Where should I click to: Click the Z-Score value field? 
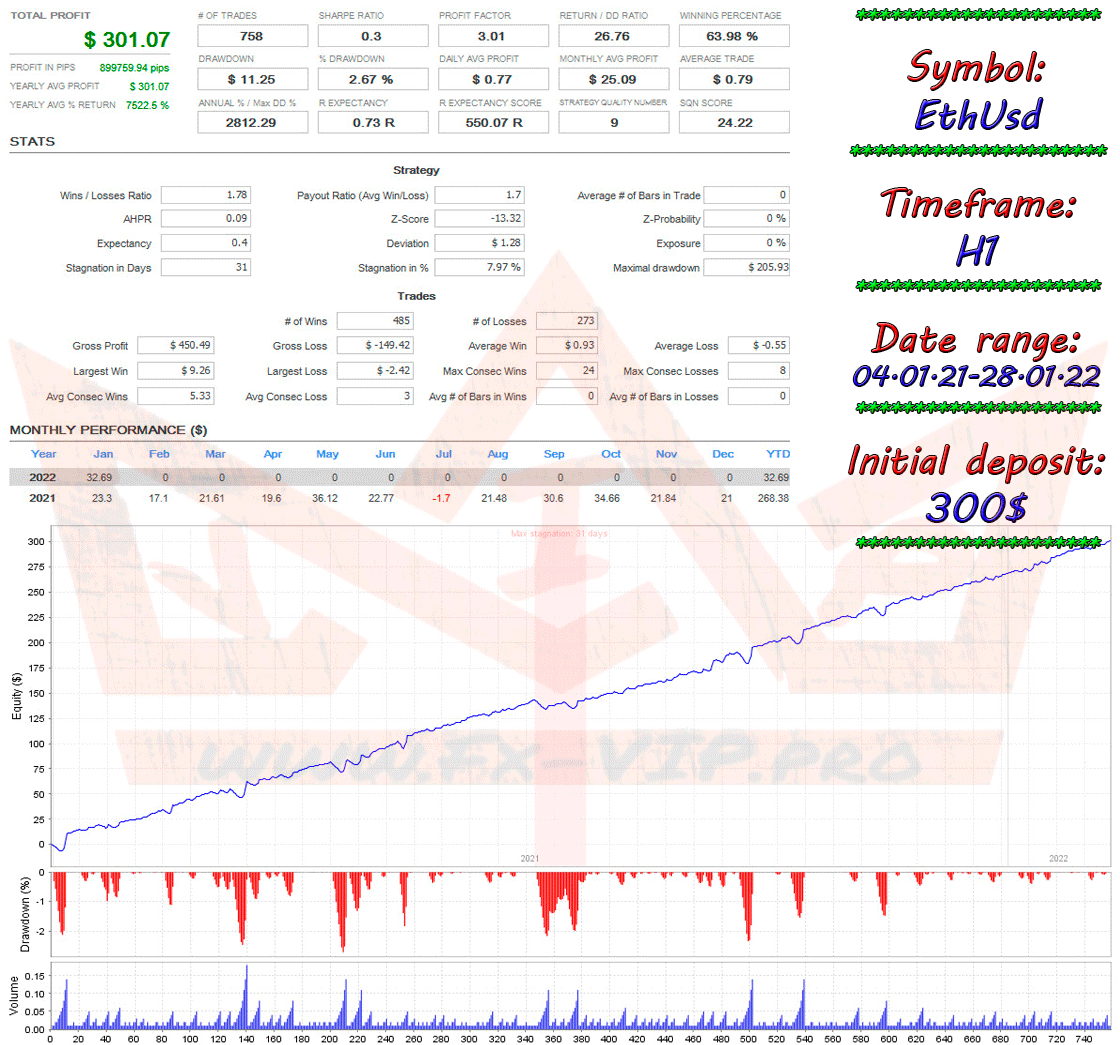click(479, 219)
